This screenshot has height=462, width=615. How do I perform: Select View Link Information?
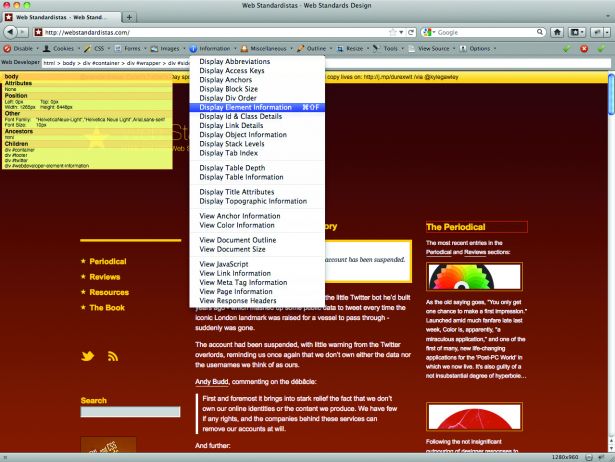[x=257, y=273]
